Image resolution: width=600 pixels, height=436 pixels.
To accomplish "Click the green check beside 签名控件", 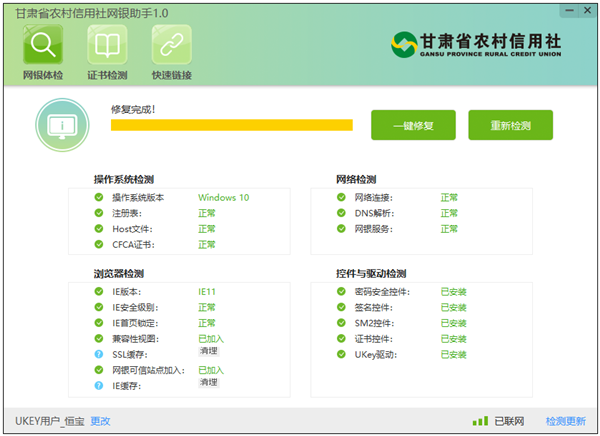I will tap(341, 307).
